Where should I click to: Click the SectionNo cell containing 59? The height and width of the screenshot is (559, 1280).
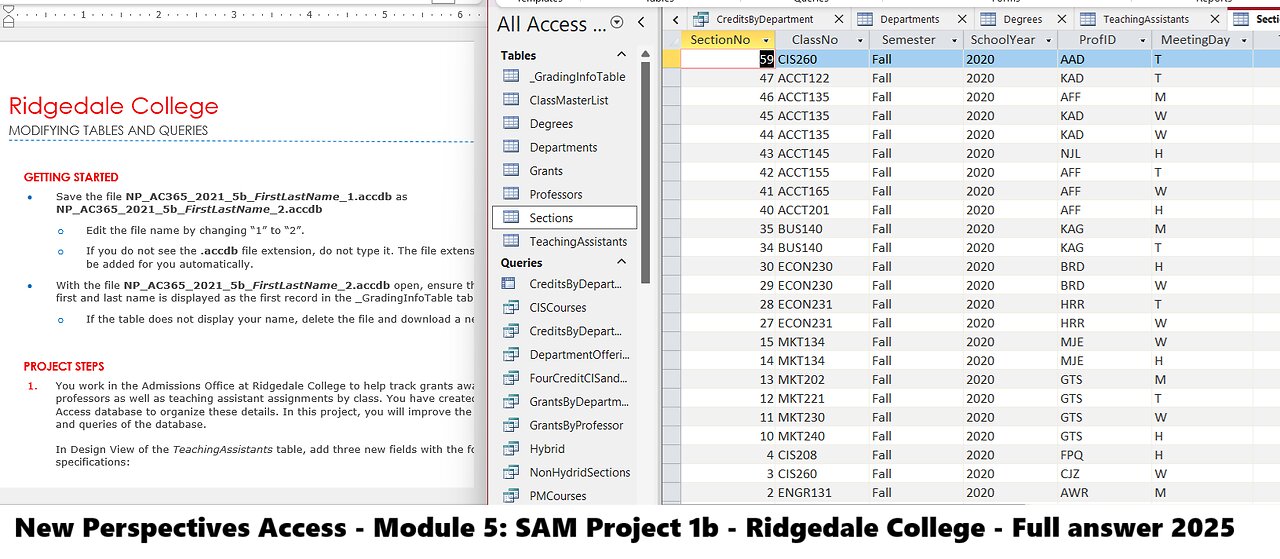tap(728, 59)
